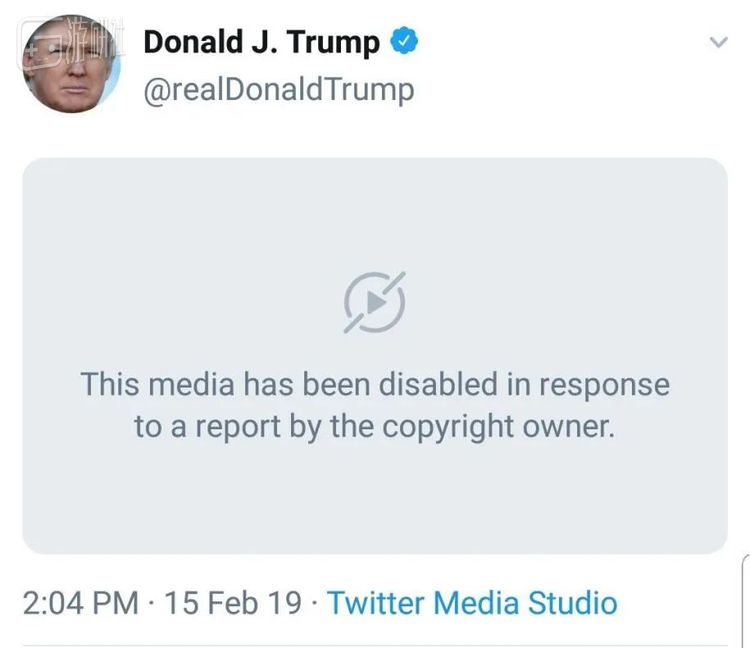Click the 2:04 PM timestamp
This screenshot has height=648, width=750.
[x=80, y=603]
